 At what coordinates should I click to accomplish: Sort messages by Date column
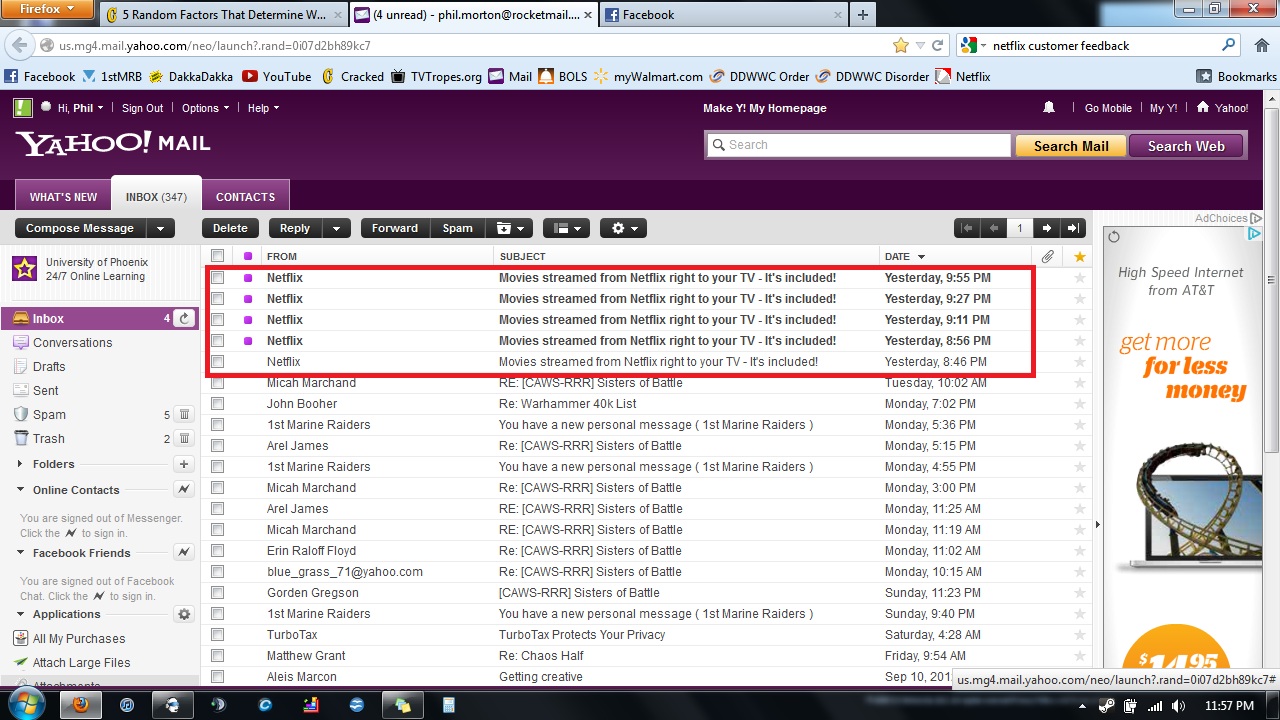point(904,256)
